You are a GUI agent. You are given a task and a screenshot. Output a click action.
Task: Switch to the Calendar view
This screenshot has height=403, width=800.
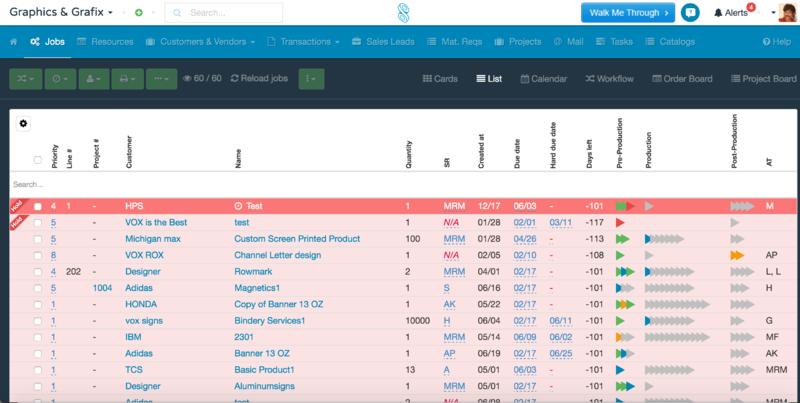(546, 79)
